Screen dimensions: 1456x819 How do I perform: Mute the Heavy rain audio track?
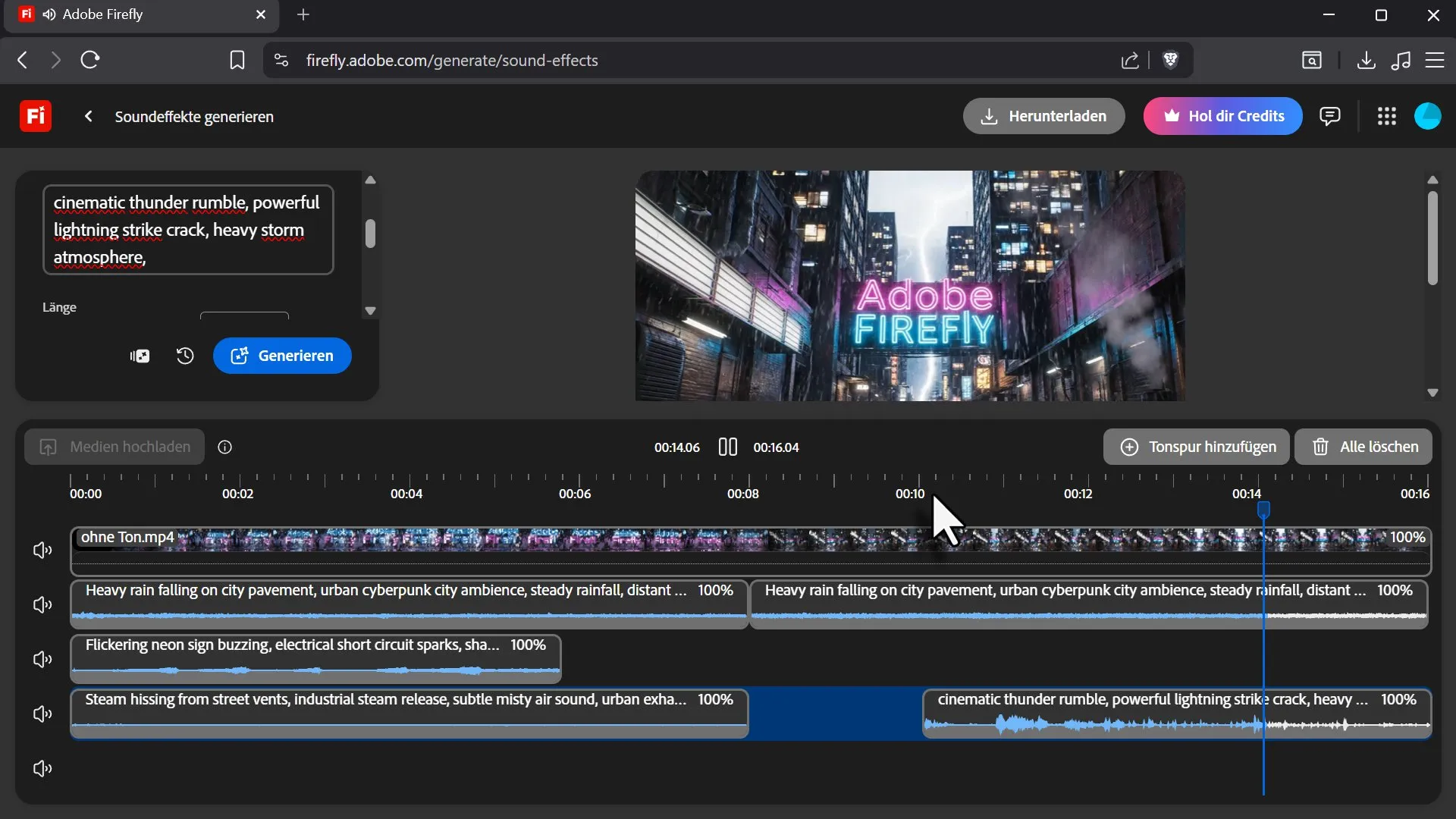pyautogui.click(x=42, y=604)
